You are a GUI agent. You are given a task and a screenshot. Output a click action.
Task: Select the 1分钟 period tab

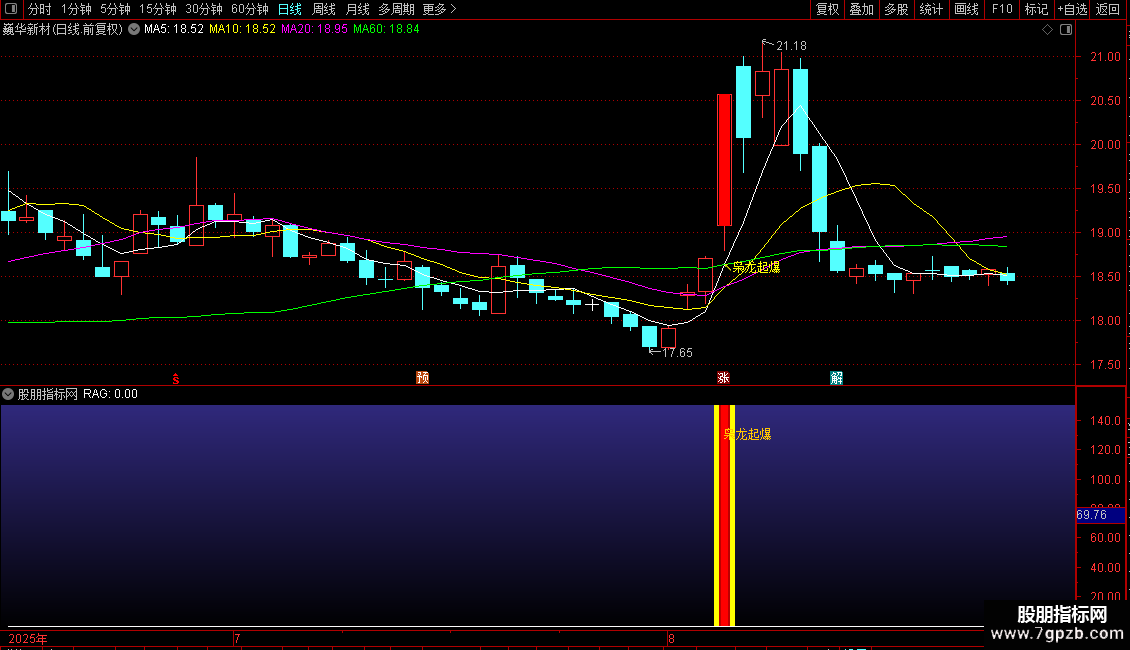click(x=76, y=9)
